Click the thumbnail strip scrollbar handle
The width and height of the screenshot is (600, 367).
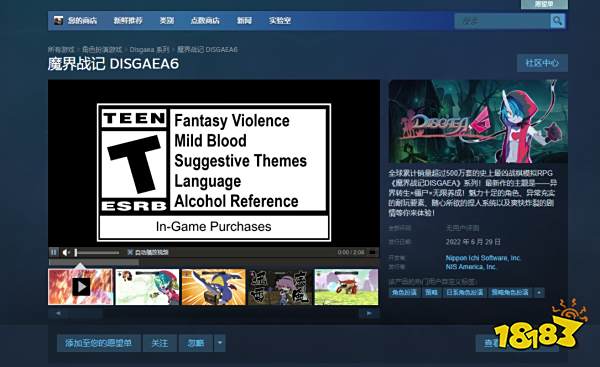[x=85, y=313]
